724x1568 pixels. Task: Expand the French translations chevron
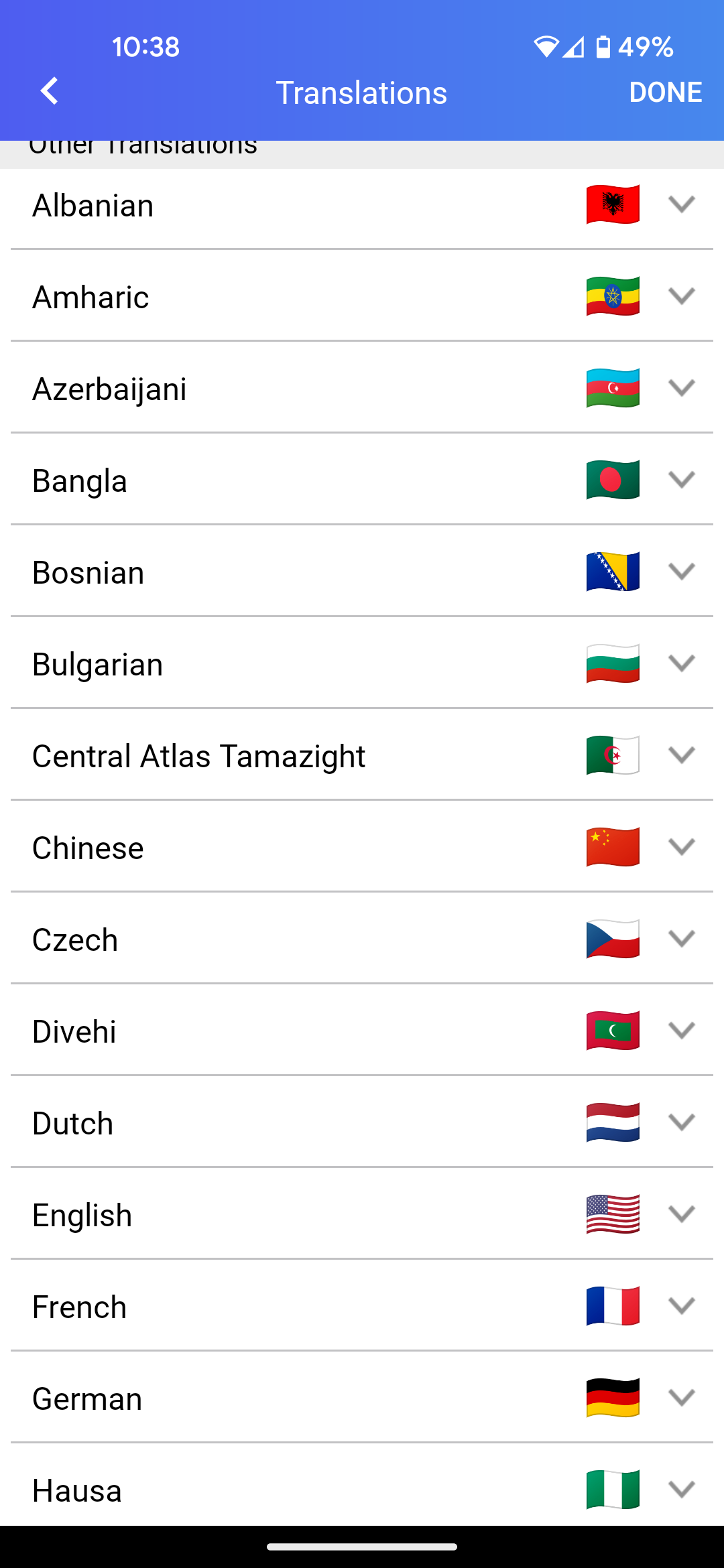click(681, 1306)
